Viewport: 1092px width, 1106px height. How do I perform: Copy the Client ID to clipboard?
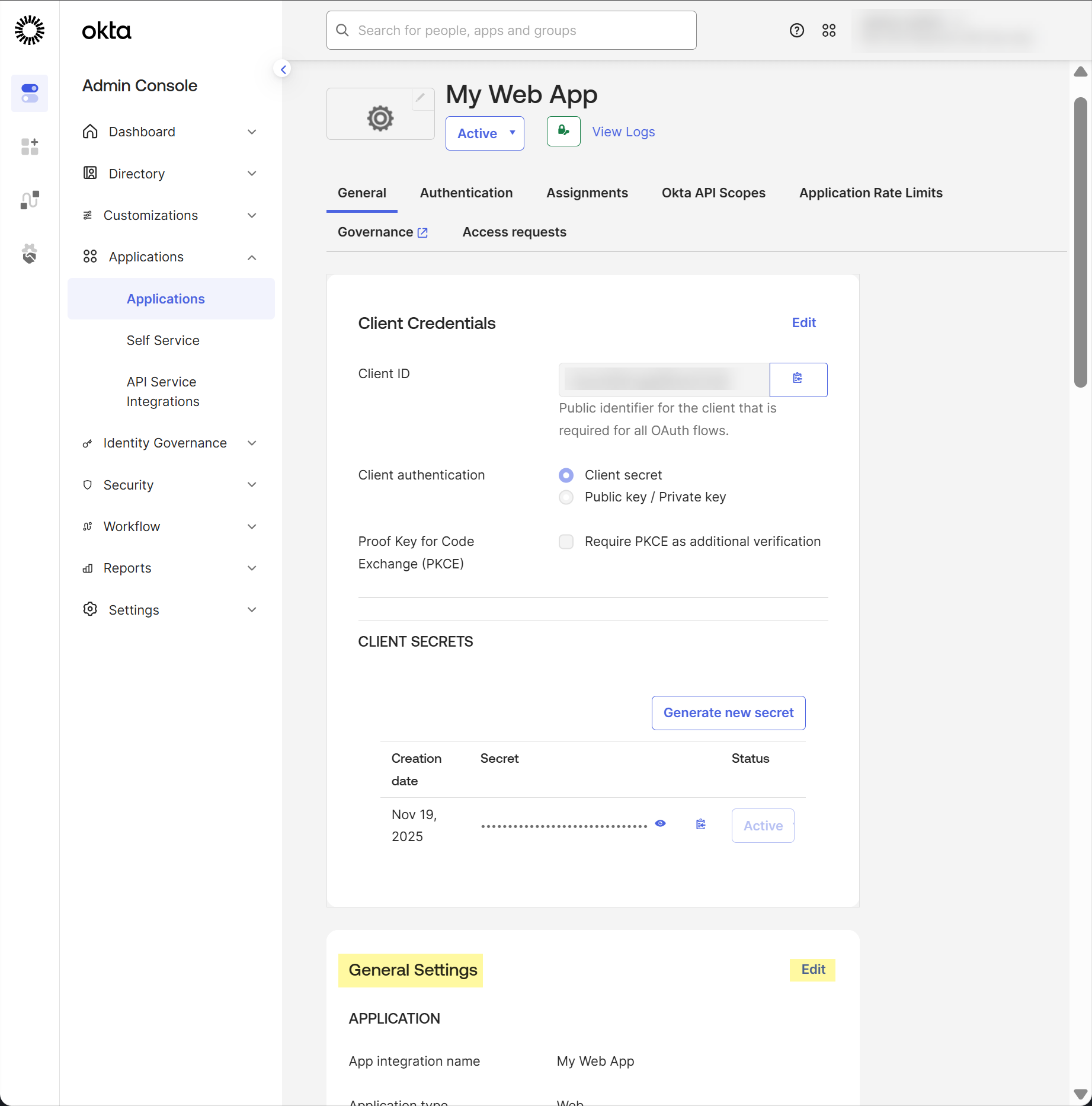(798, 379)
